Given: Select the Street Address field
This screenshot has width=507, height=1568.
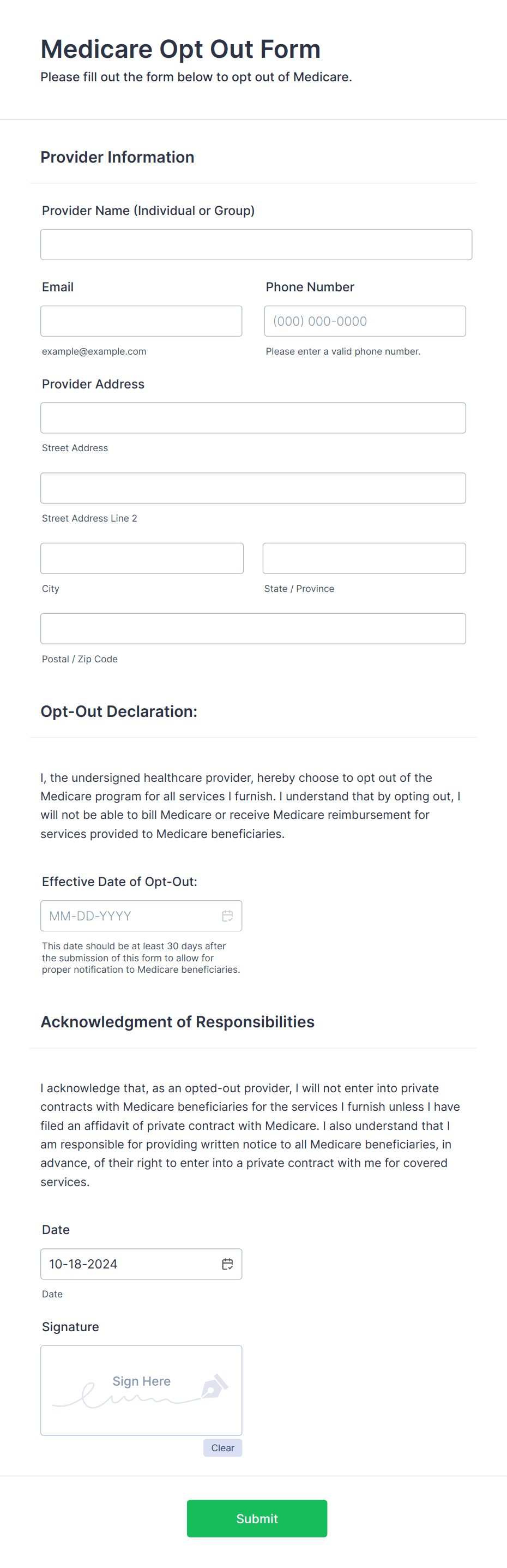Looking at the screenshot, I should [x=253, y=417].
